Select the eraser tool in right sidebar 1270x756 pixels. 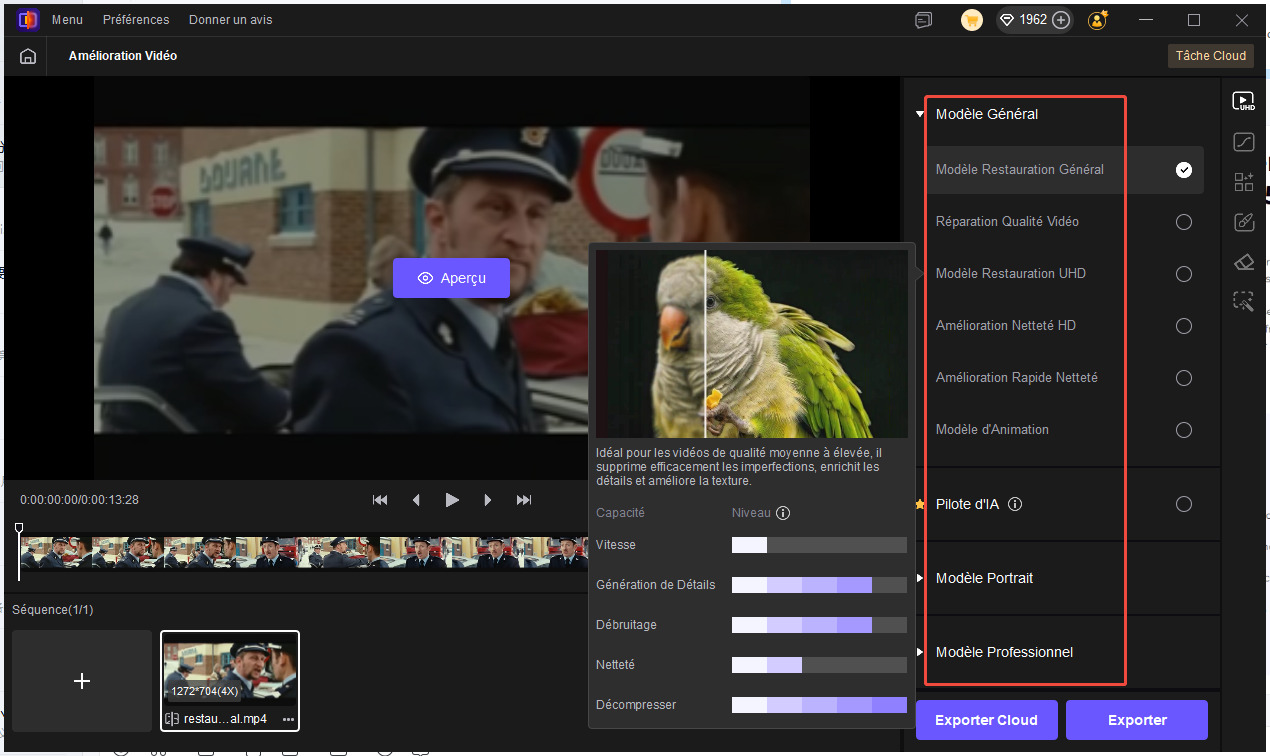tap(1243, 262)
